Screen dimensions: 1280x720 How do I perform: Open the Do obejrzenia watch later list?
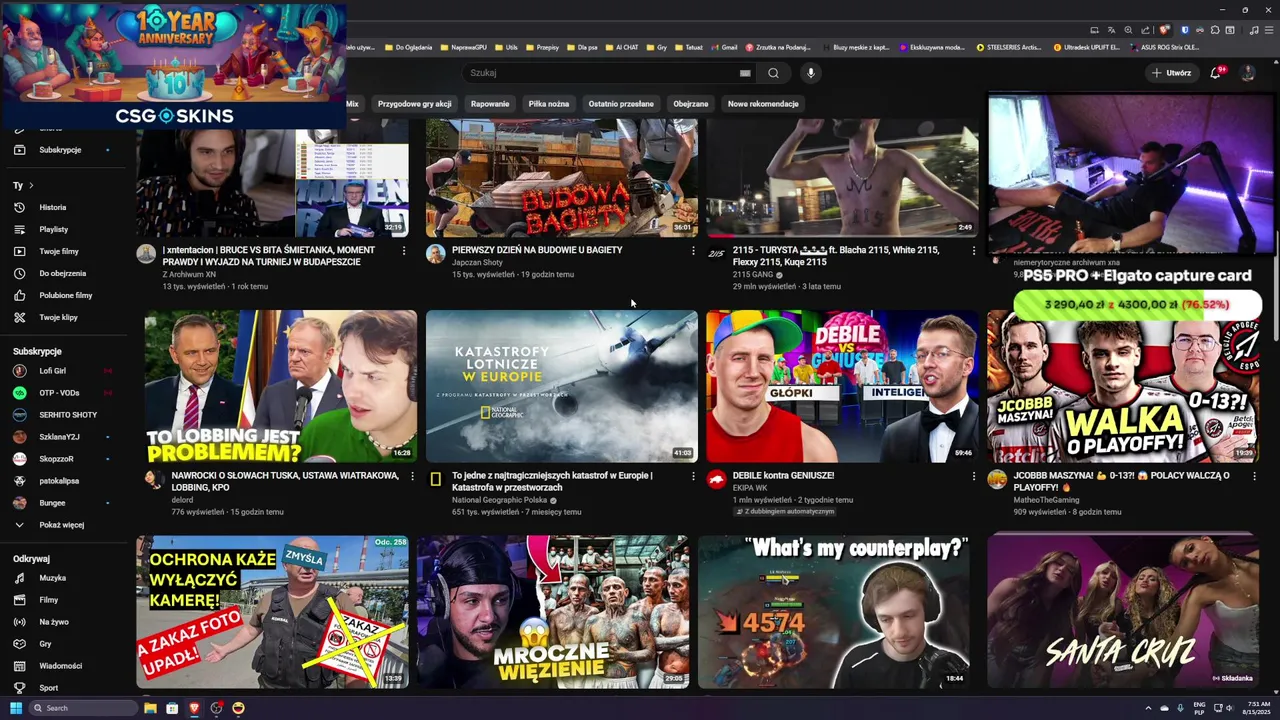(62, 273)
